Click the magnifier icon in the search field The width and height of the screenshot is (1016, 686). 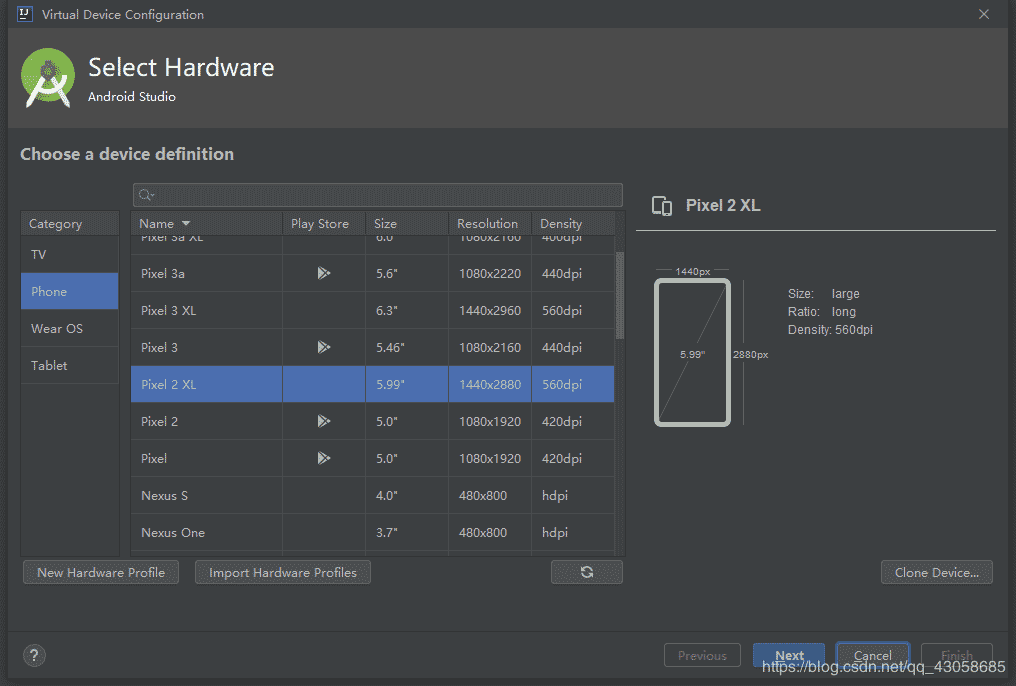(x=143, y=194)
